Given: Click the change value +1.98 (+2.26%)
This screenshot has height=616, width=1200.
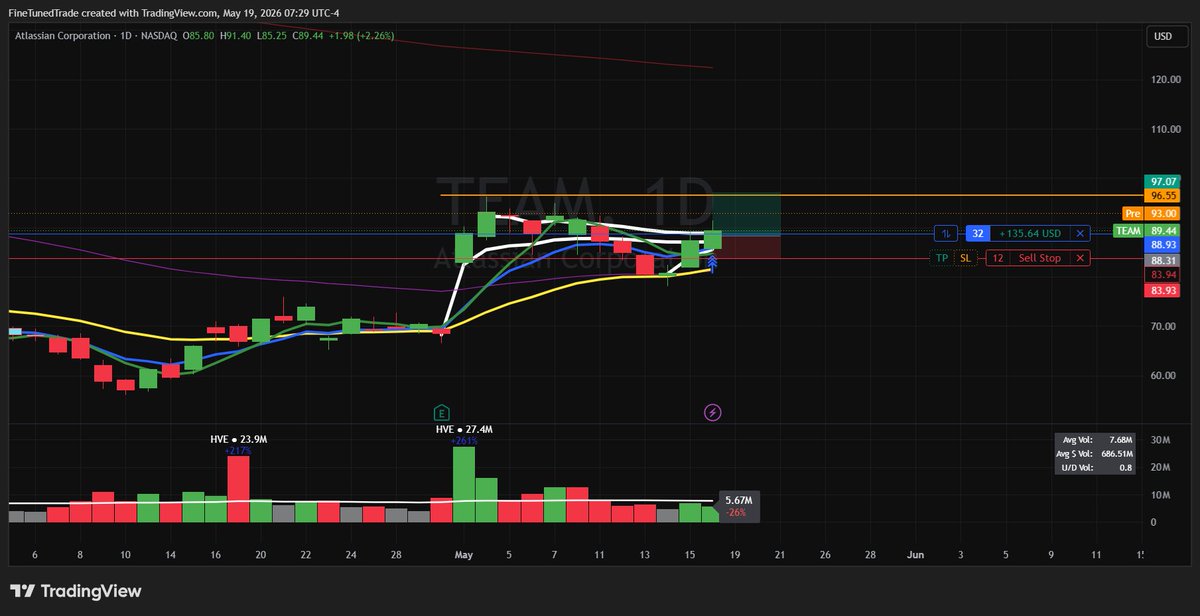Looking at the screenshot, I should pyautogui.click(x=360, y=36).
